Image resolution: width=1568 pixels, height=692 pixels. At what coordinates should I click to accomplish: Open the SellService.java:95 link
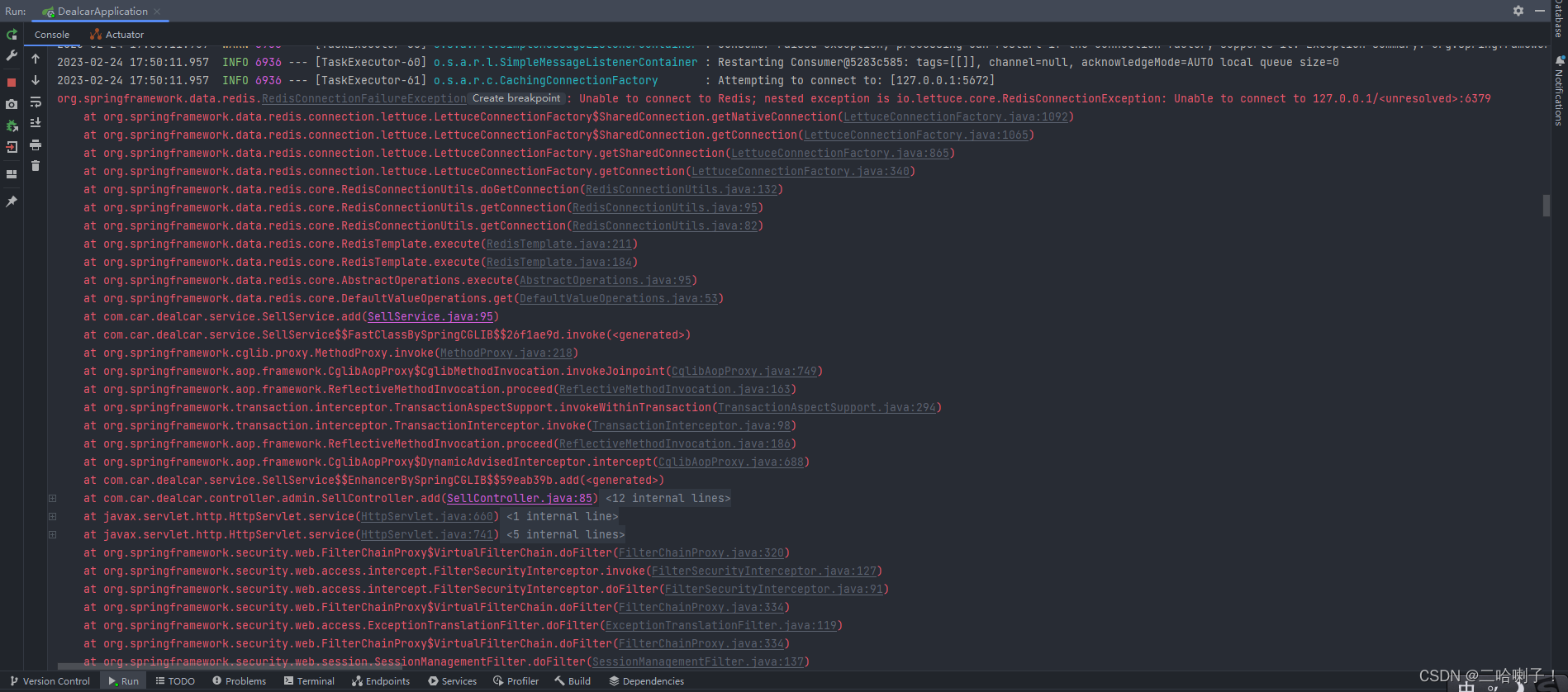tap(430, 317)
